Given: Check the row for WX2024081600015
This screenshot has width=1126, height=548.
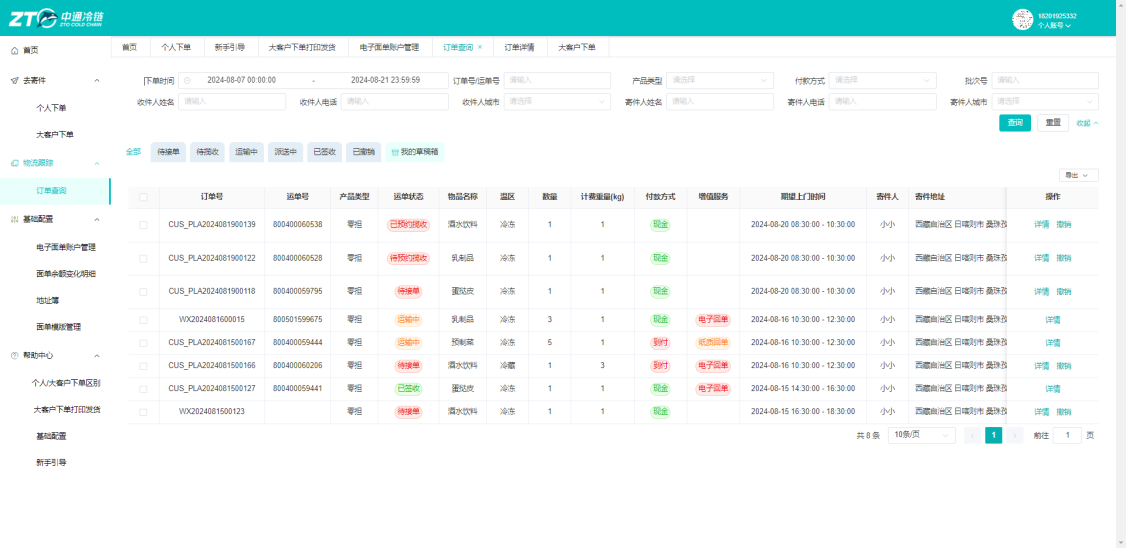Looking at the screenshot, I should (x=144, y=320).
